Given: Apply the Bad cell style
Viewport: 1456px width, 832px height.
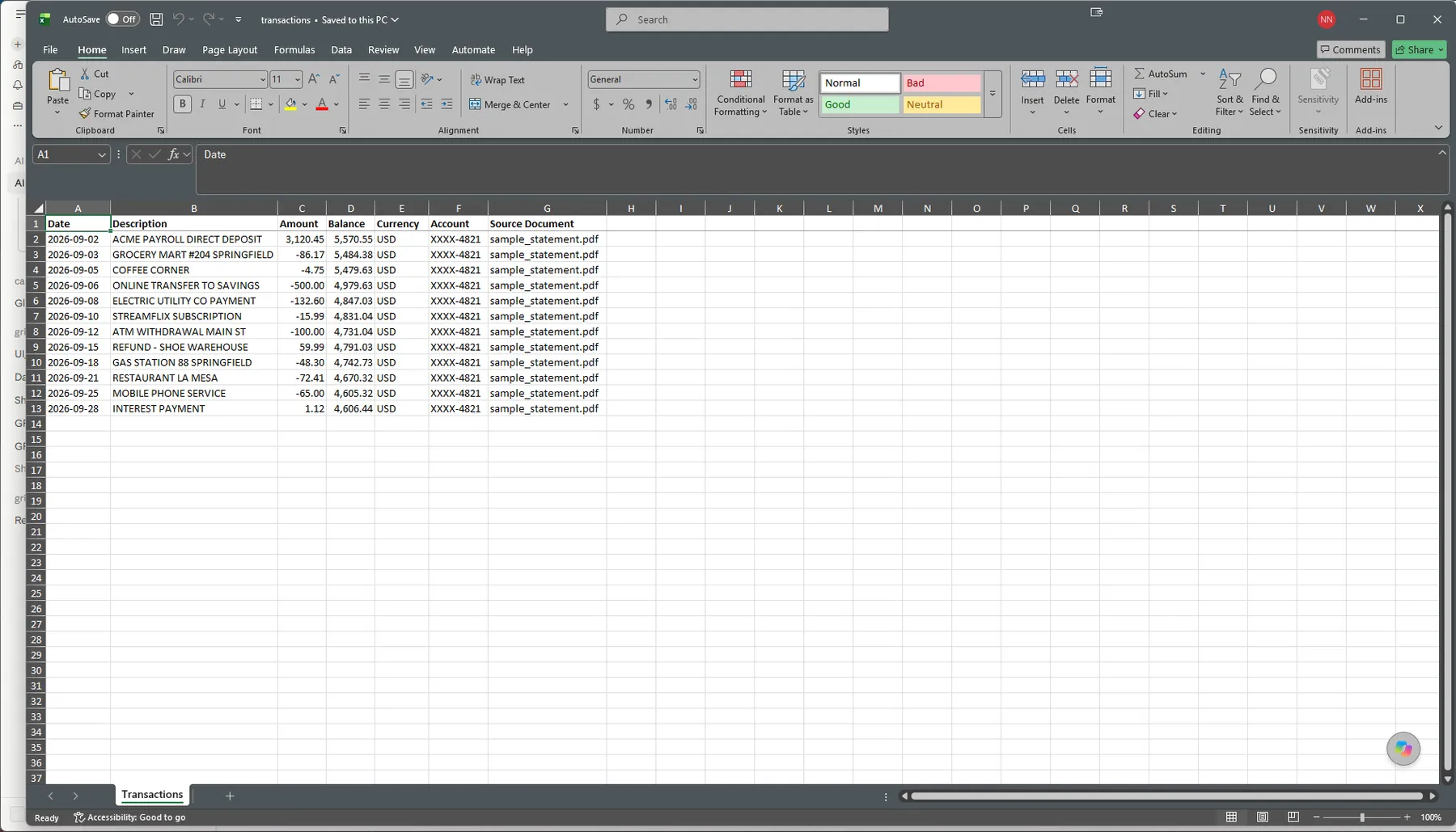Looking at the screenshot, I should 942,83.
